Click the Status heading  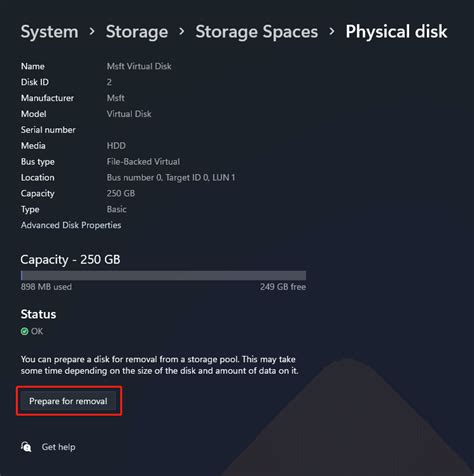[x=38, y=314]
